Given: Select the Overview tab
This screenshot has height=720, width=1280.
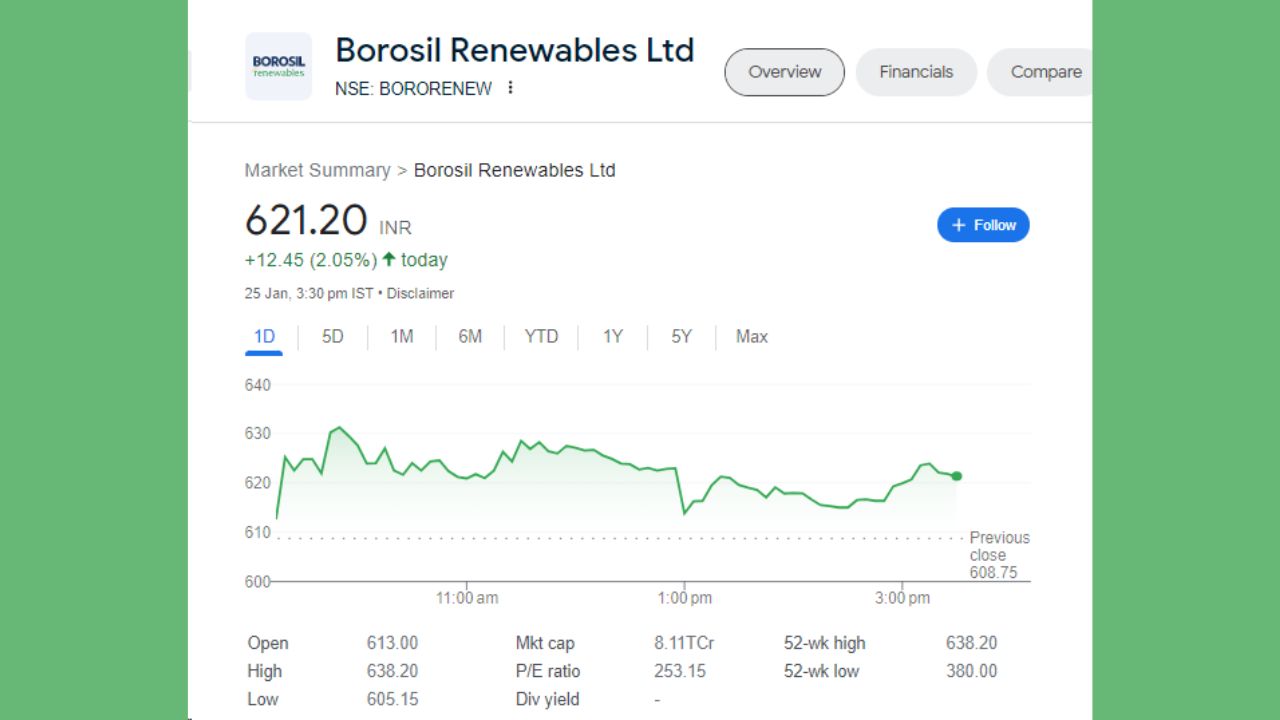Looking at the screenshot, I should tap(784, 72).
